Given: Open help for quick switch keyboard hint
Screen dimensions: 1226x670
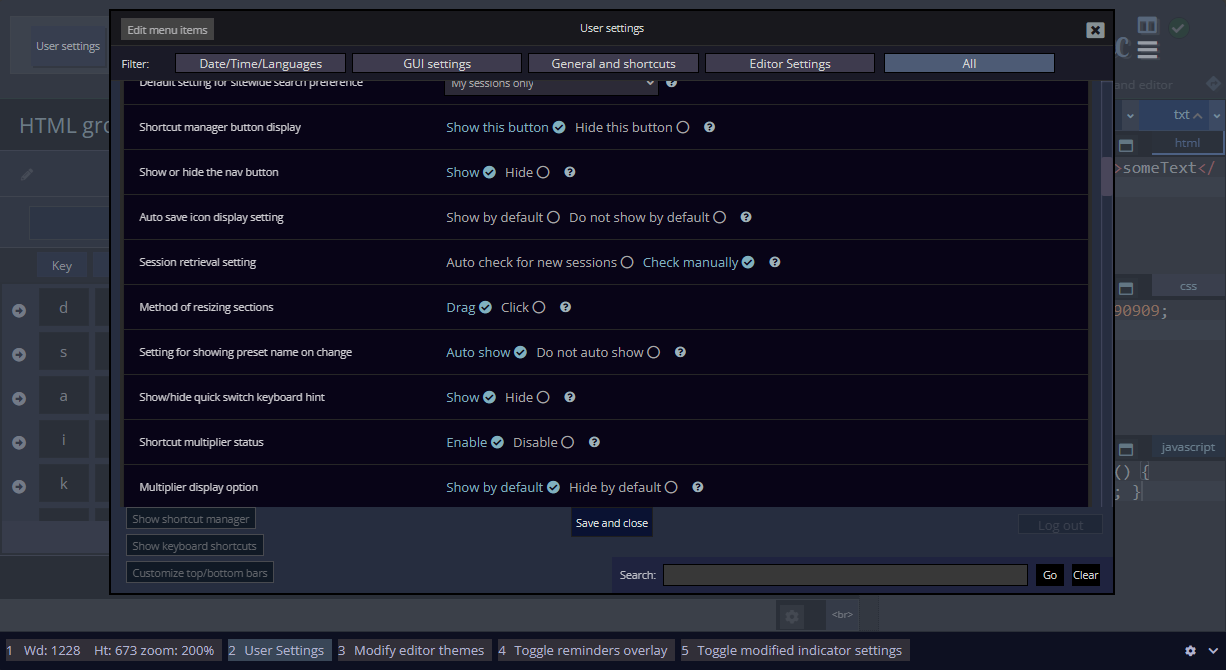Looking at the screenshot, I should 570,397.
